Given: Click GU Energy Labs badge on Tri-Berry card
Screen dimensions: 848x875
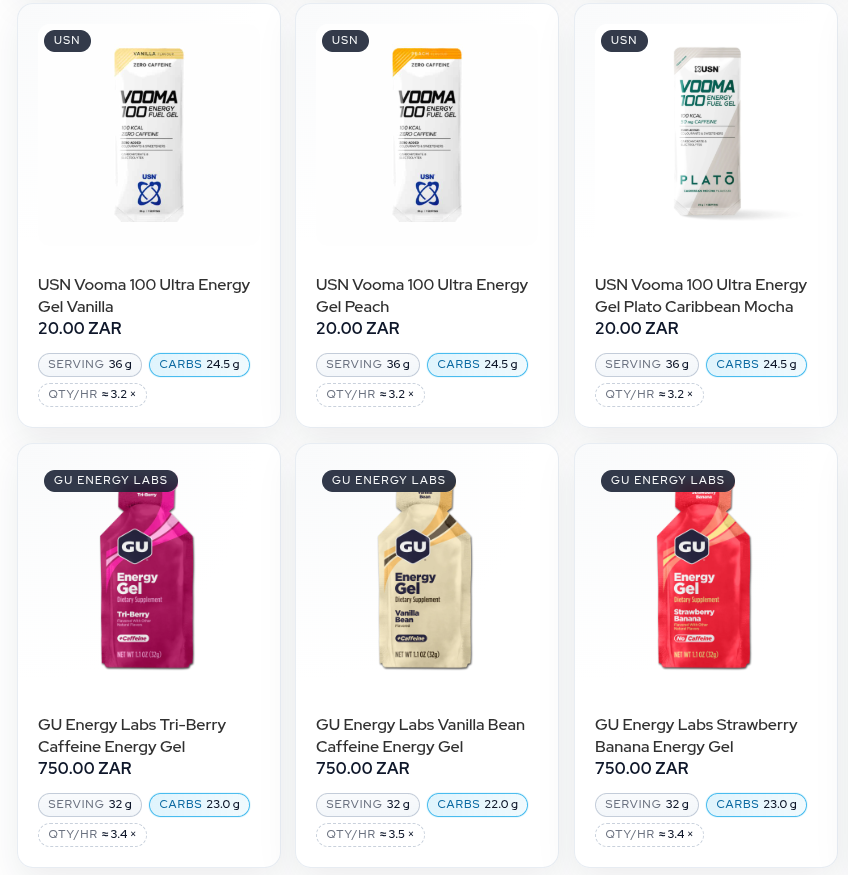Looking at the screenshot, I should (x=111, y=480).
